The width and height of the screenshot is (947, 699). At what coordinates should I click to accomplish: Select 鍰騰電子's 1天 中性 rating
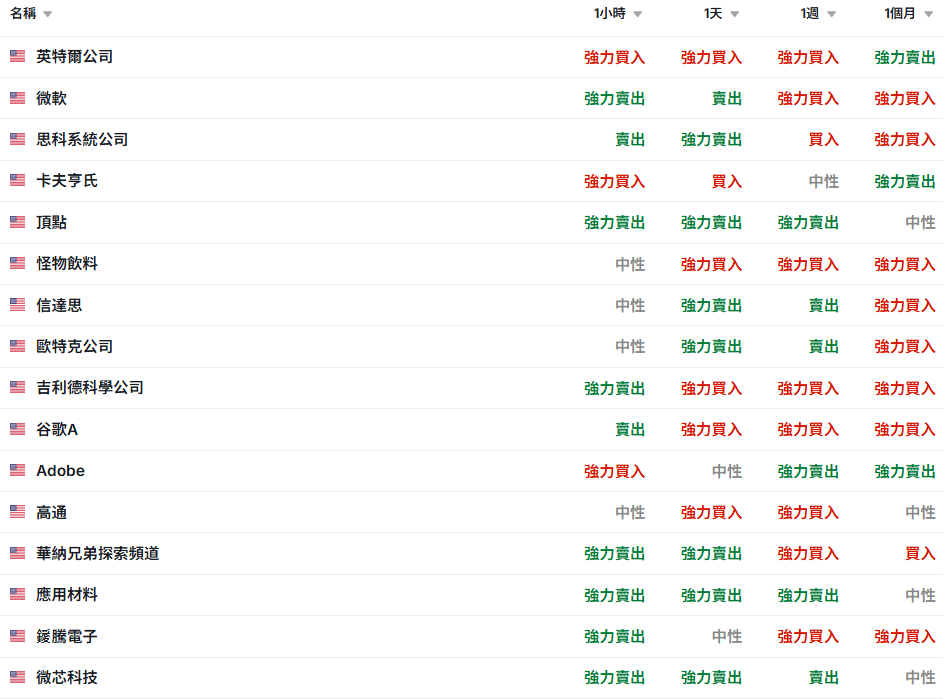pos(727,636)
